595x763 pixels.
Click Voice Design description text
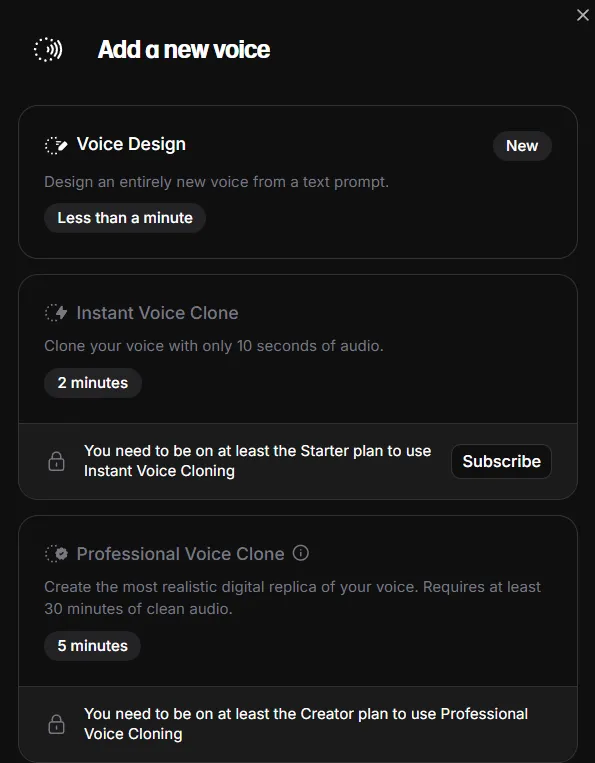click(x=216, y=182)
